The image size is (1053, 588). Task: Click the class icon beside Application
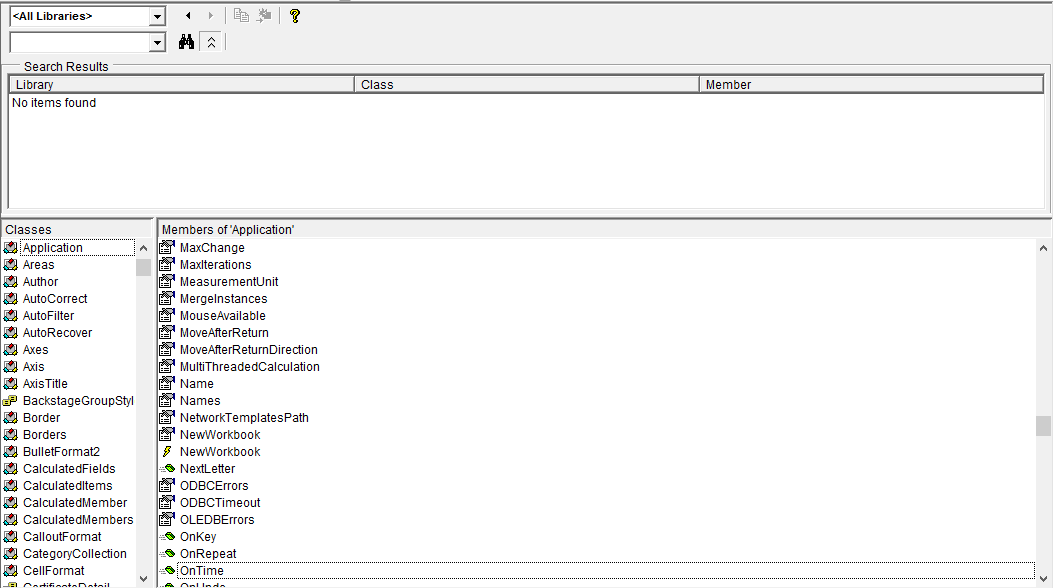tap(12, 247)
